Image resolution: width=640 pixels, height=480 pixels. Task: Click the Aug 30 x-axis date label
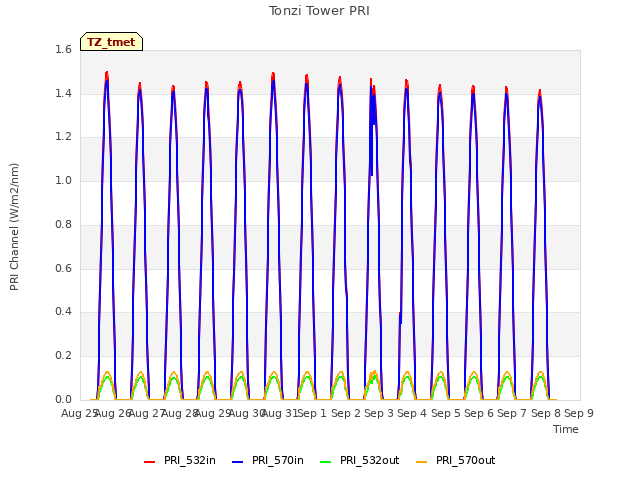(246, 413)
